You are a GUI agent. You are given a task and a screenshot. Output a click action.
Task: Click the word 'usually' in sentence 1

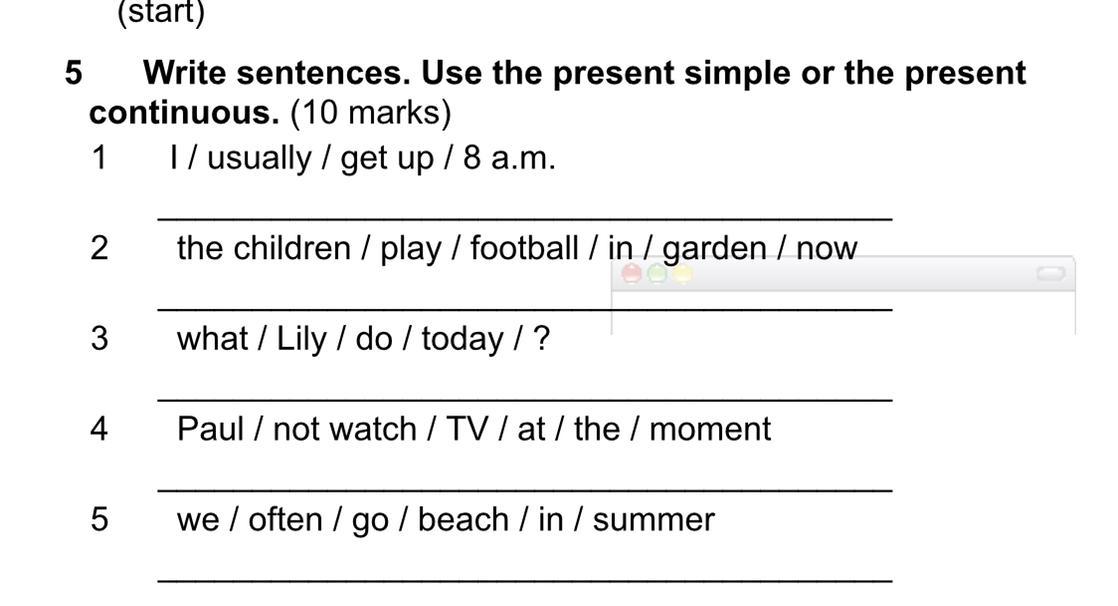pos(259,159)
